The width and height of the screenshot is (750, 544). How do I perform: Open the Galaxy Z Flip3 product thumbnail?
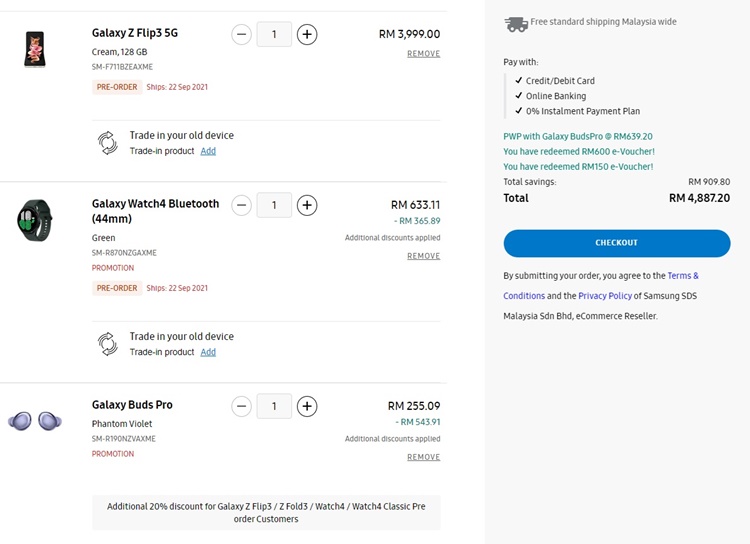click(x=35, y=49)
